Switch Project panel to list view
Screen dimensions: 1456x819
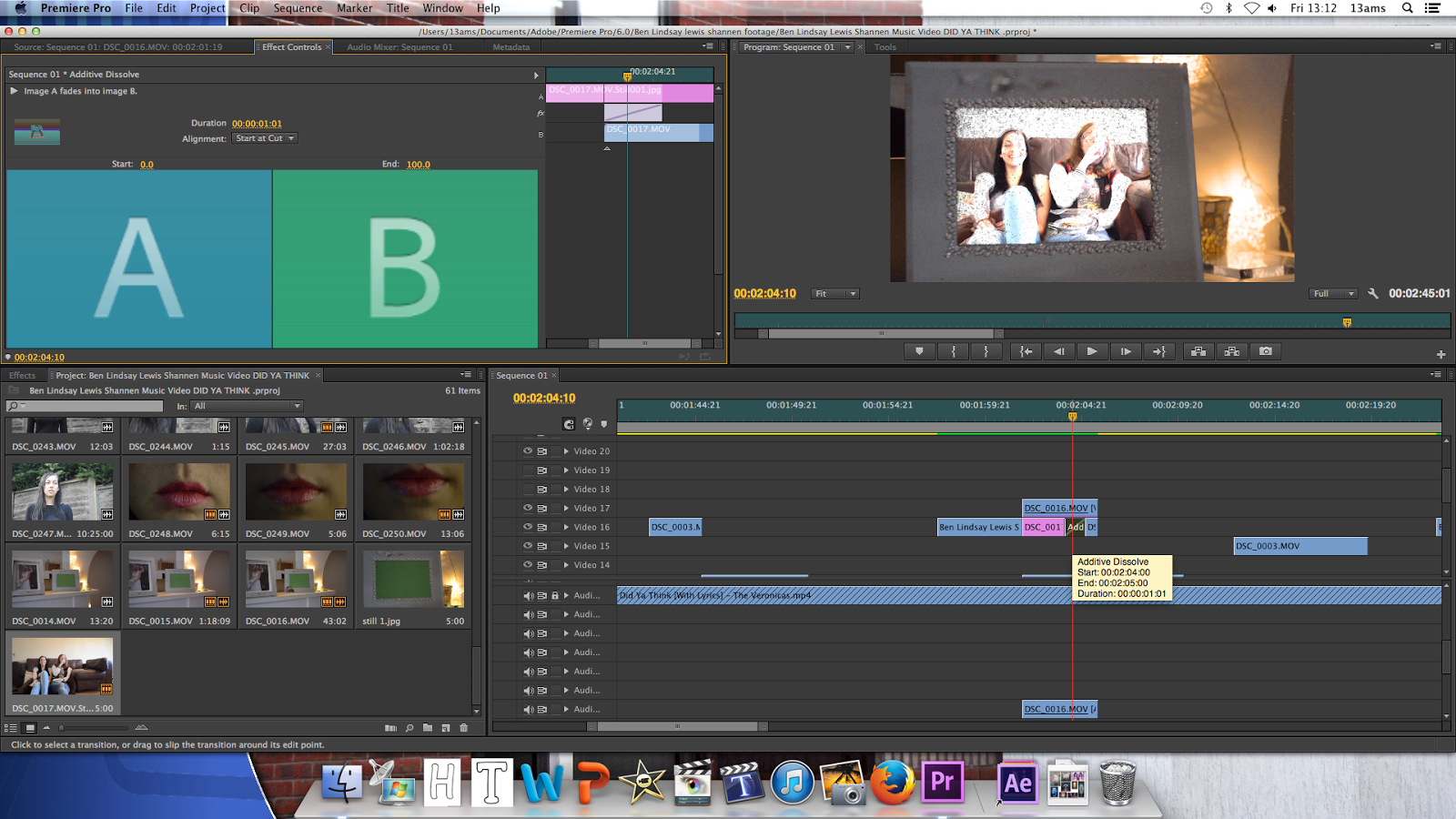tap(11, 728)
